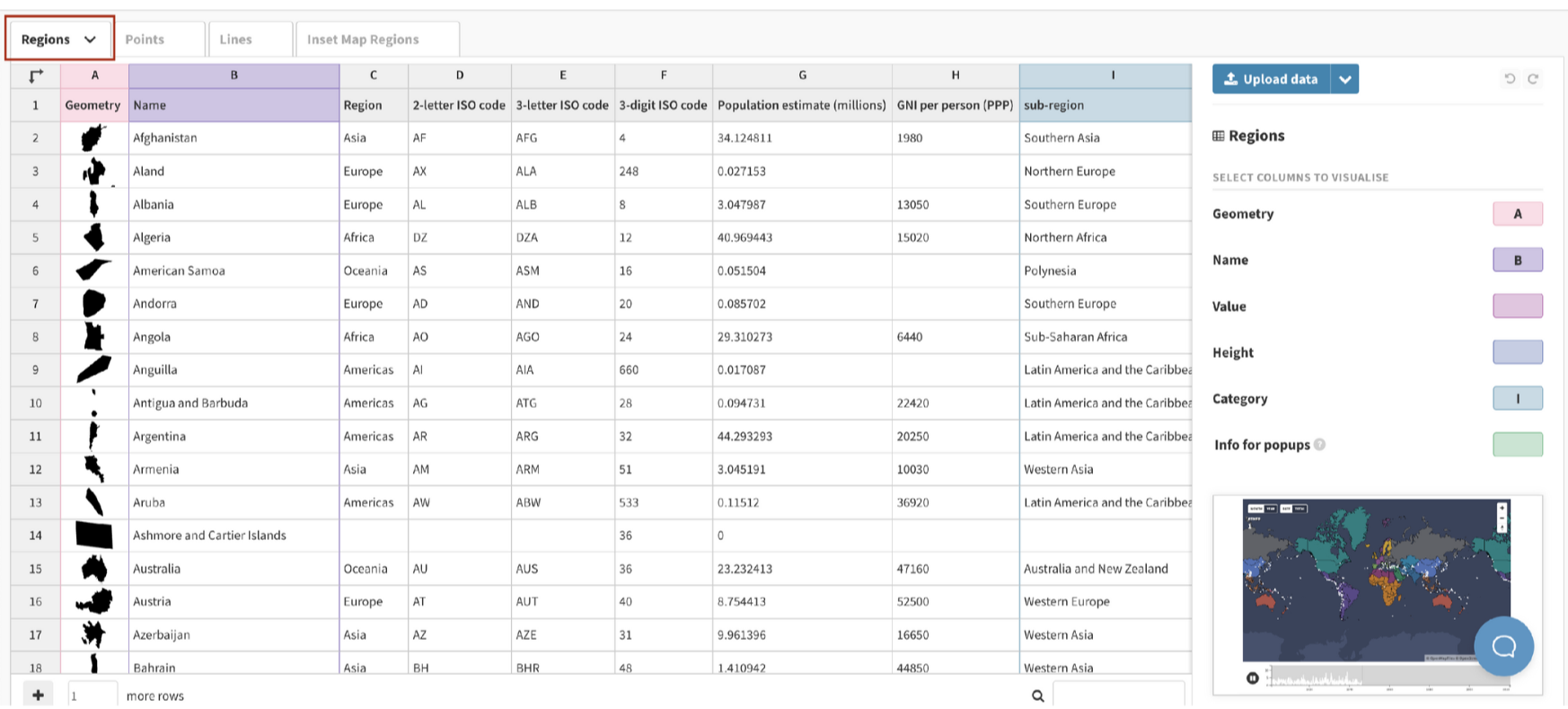The height and width of the screenshot is (709, 1568).
Task: Click the magnifying glass search icon
Action: [x=1037, y=696]
